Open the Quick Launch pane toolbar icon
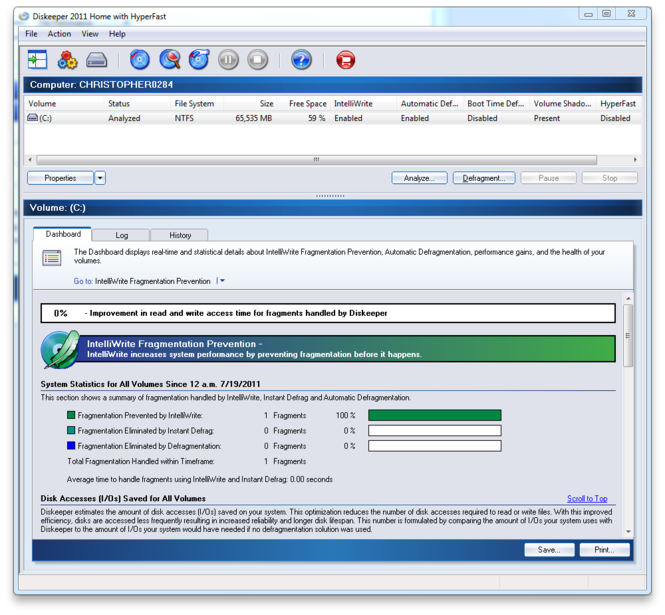Viewport: 665px width, 615px height. pos(37,59)
